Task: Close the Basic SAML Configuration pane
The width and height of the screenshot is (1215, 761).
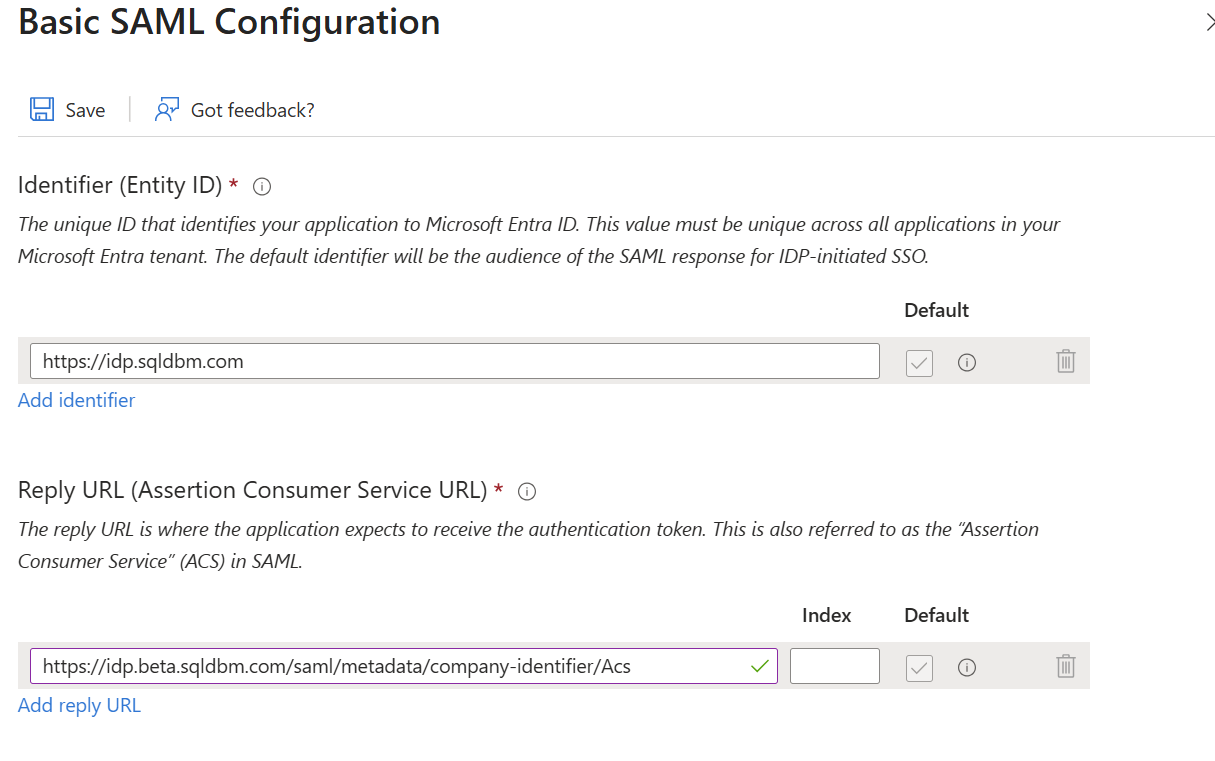Action: click(1210, 22)
